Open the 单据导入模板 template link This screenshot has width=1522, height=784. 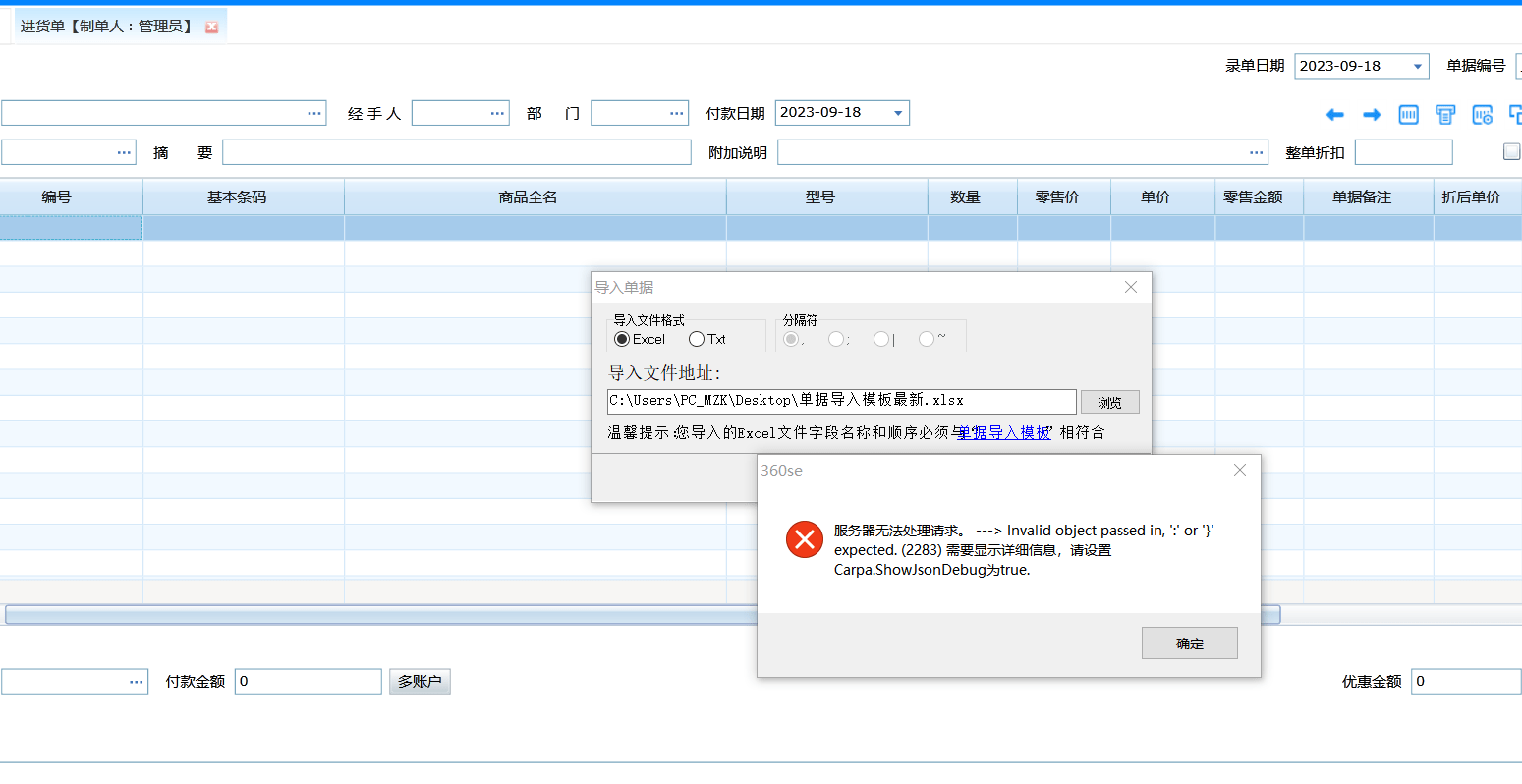click(x=1004, y=432)
